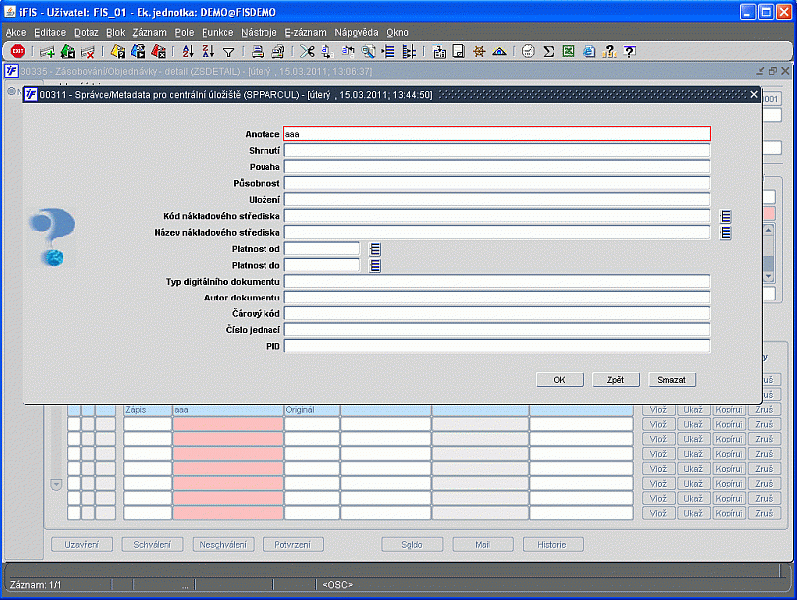The width and height of the screenshot is (797, 600).
Task: Click the sigma sum toolbar icon
Action: (548, 51)
